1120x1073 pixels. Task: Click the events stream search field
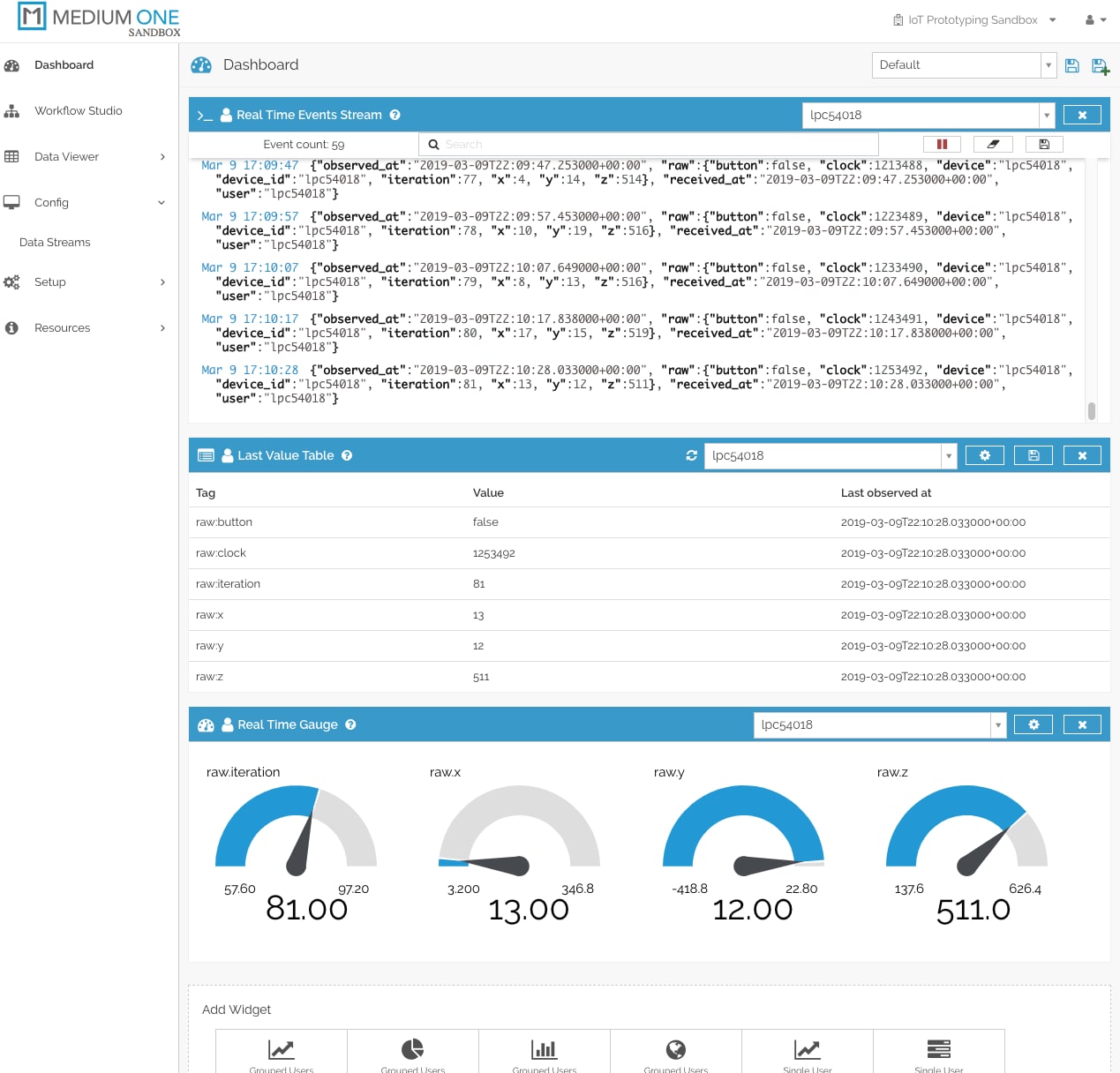pyautogui.click(x=649, y=143)
